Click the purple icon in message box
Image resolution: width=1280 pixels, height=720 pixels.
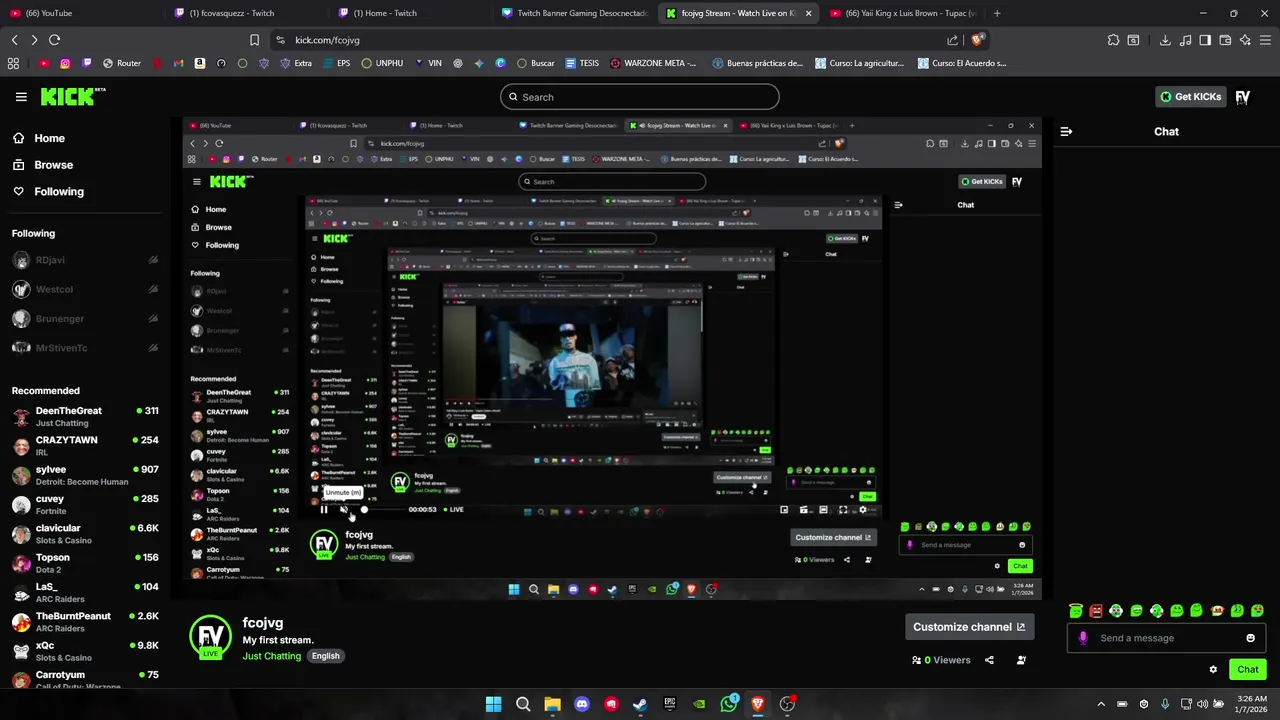[x=1083, y=638]
